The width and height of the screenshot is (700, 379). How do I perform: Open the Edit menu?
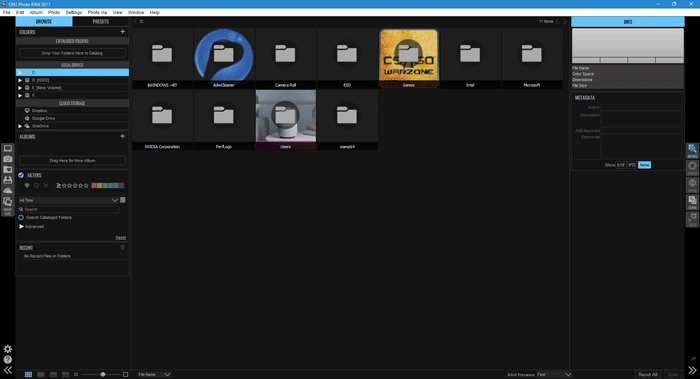tap(20, 12)
